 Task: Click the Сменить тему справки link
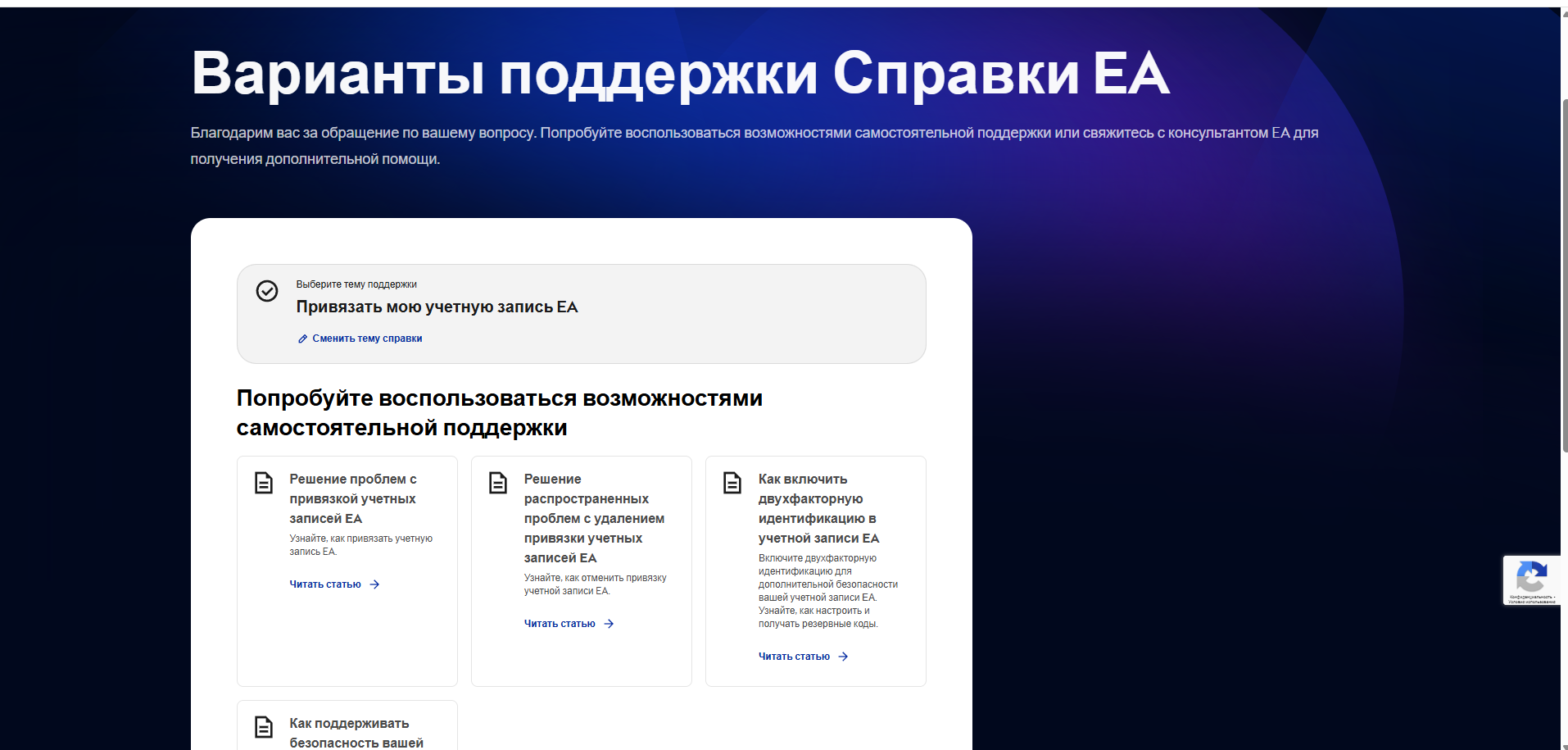(367, 339)
